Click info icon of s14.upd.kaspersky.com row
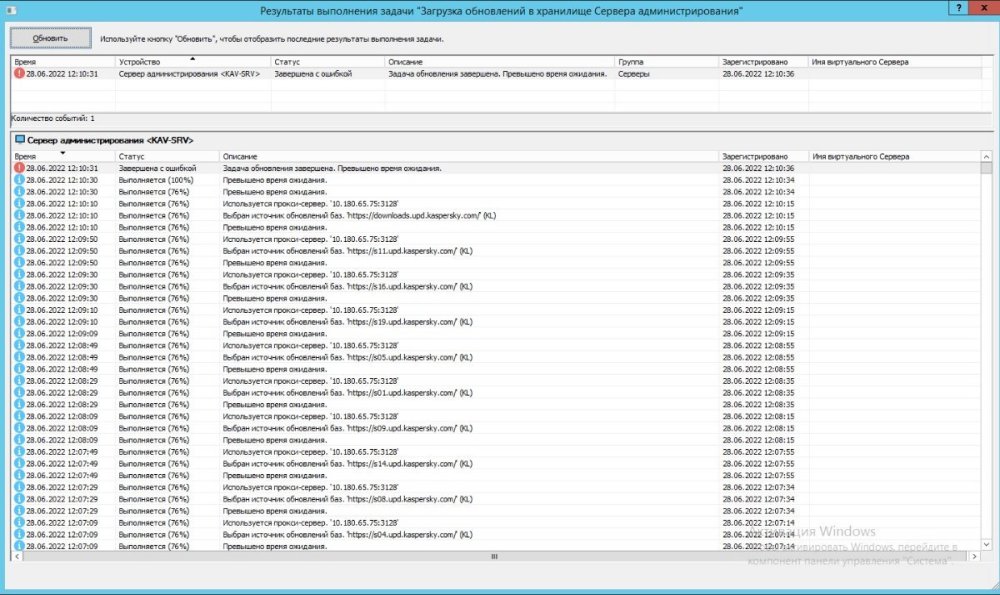 19,464
